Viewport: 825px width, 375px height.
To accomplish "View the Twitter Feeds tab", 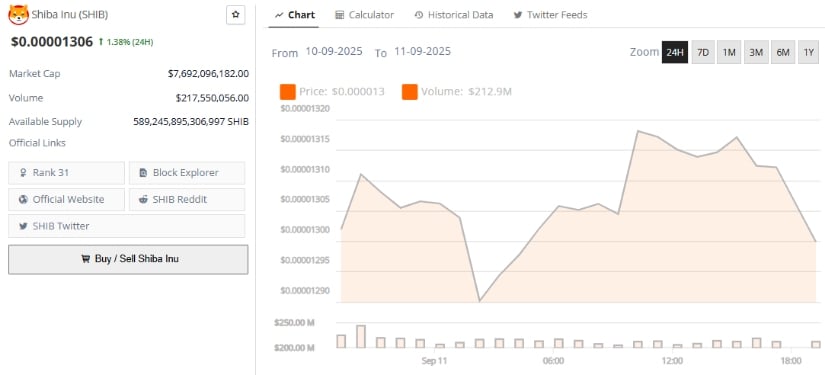I will pos(550,15).
